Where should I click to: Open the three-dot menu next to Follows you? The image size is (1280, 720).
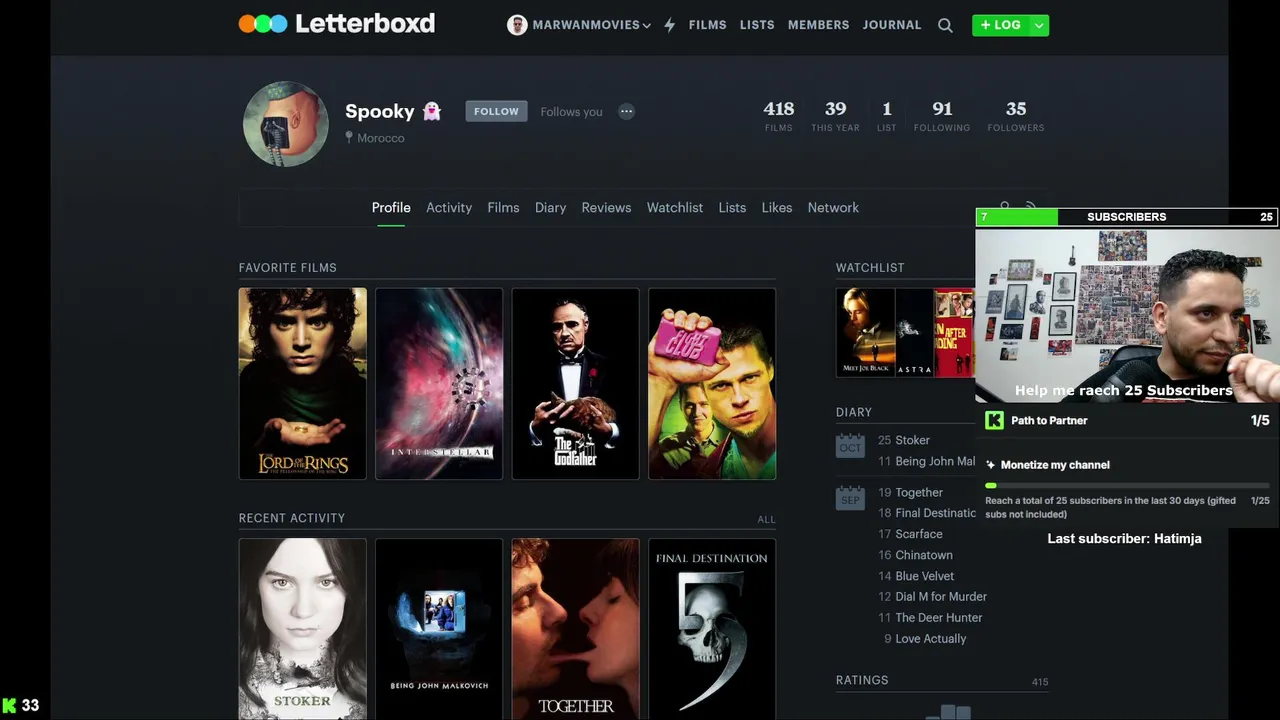coord(626,112)
